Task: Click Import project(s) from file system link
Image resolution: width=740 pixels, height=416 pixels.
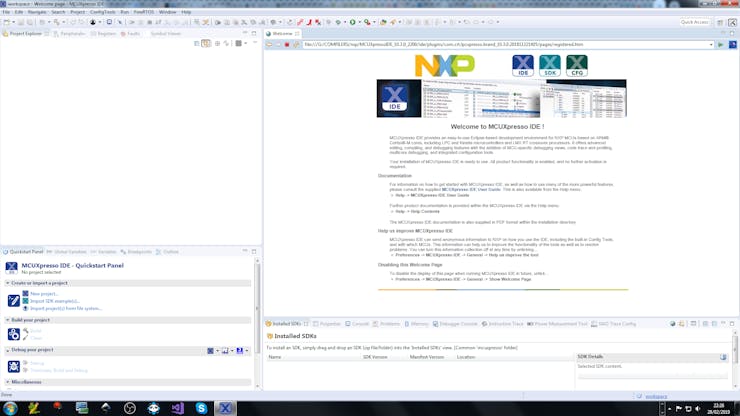Action: click(66, 309)
